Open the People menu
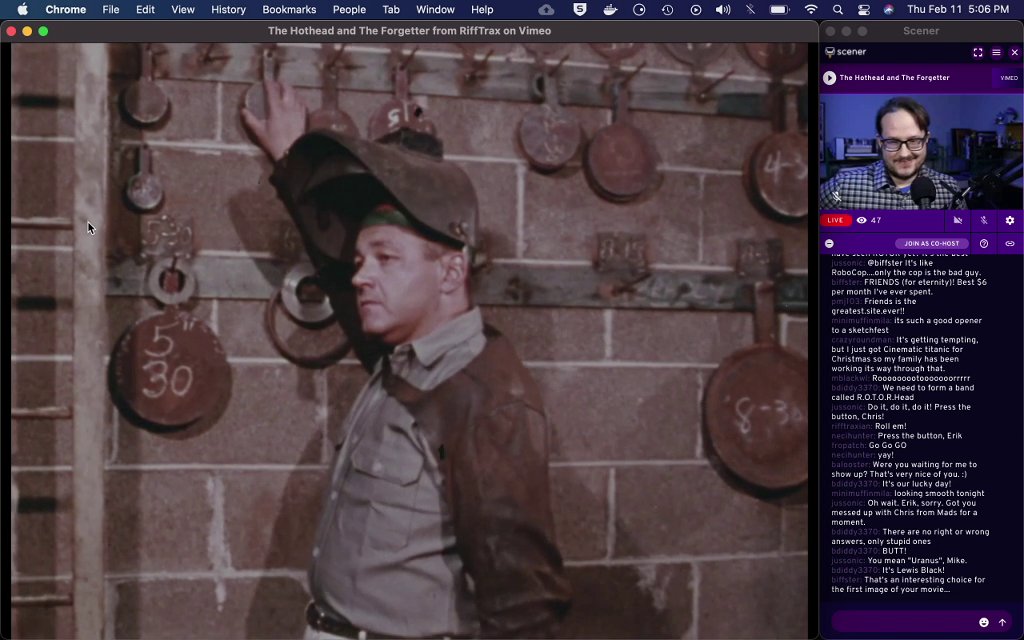Viewport: 1024px width, 640px height. point(349,9)
